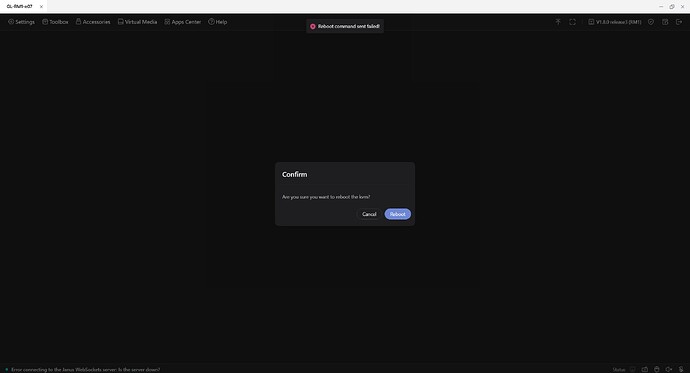The height and width of the screenshot is (373, 690).
Task: Close the GL-RM1 tab
Action: (x=41, y=7)
